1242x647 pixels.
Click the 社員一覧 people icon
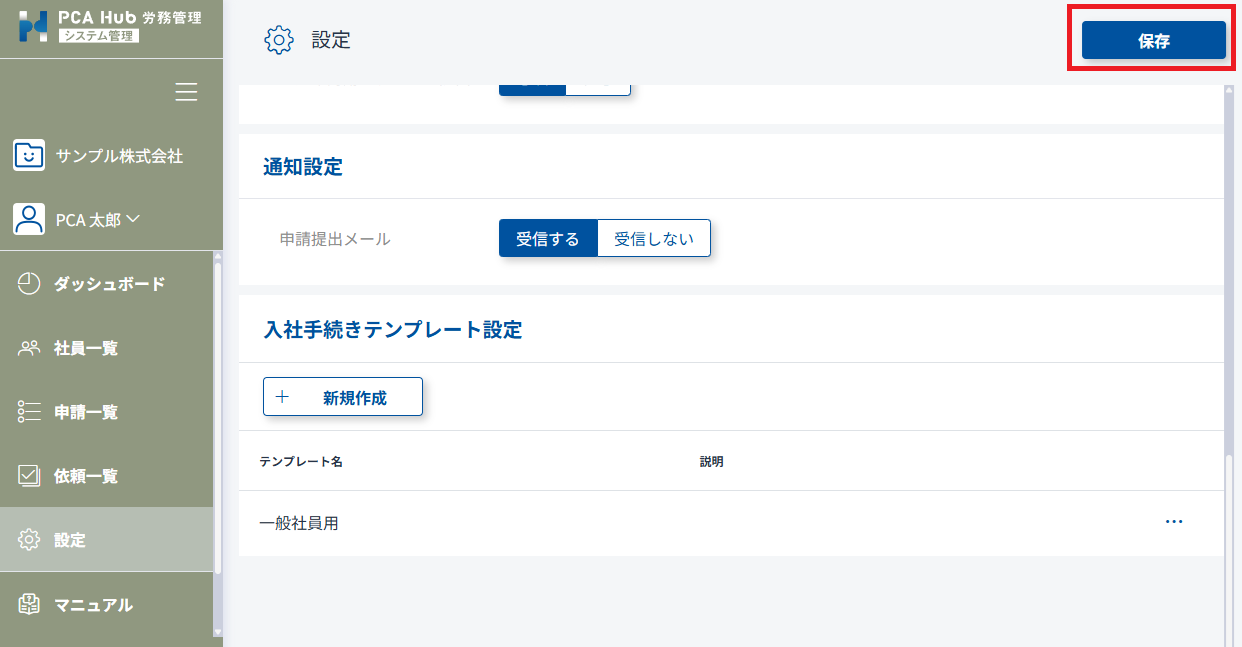(29, 348)
